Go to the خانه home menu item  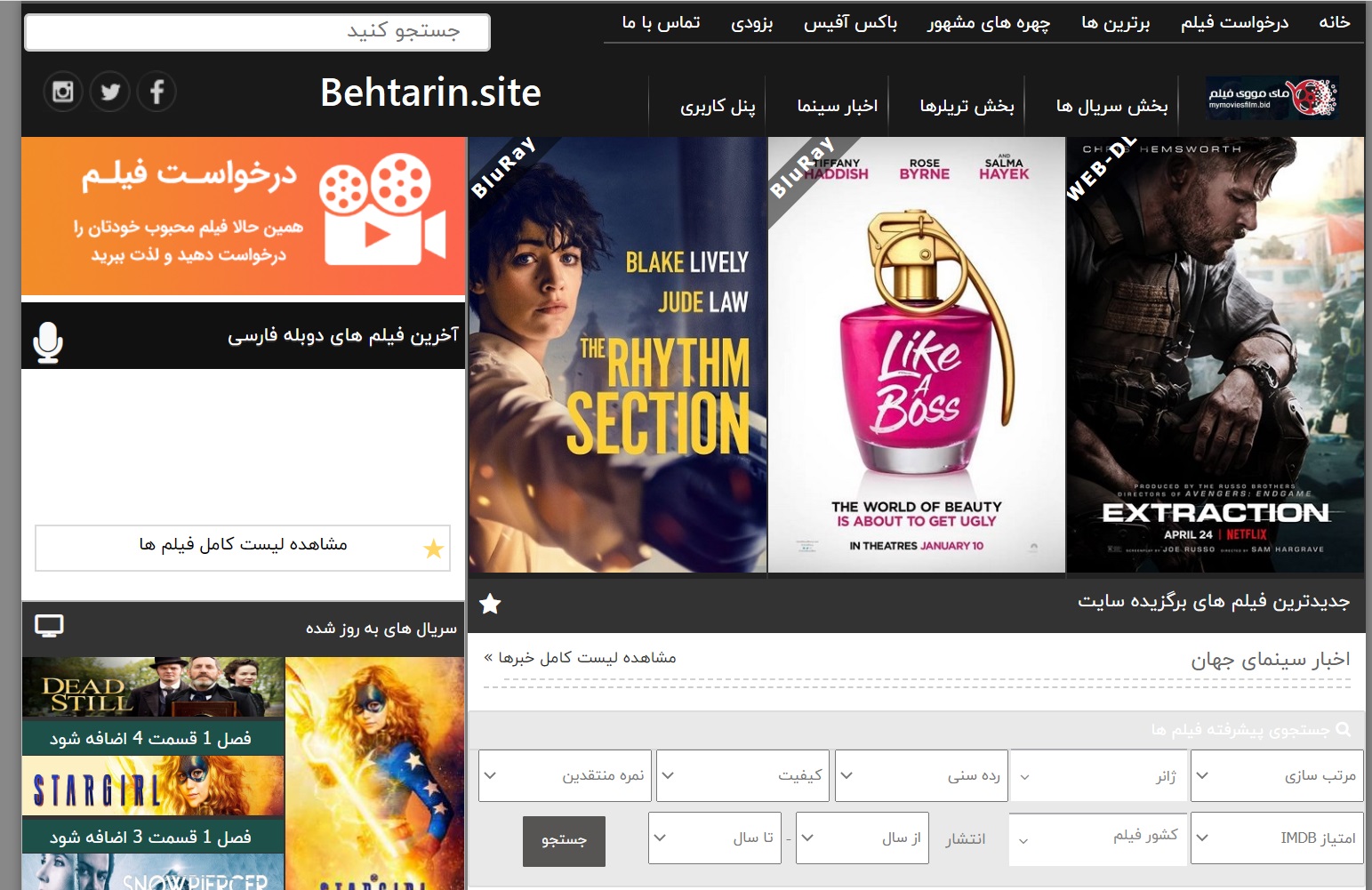point(1334,22)
